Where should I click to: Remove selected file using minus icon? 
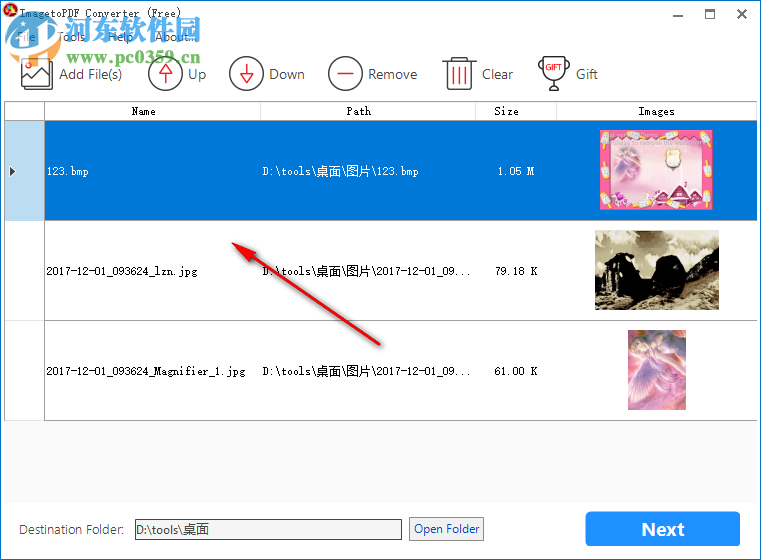[x=345, y=74]
